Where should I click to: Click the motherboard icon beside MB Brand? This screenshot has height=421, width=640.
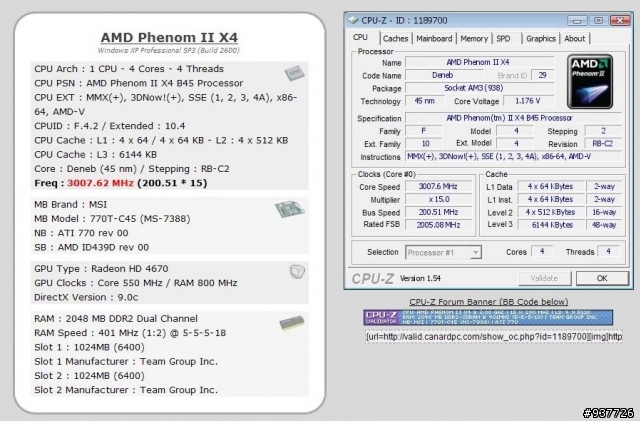pyautogui.click(x=290, y=209)
